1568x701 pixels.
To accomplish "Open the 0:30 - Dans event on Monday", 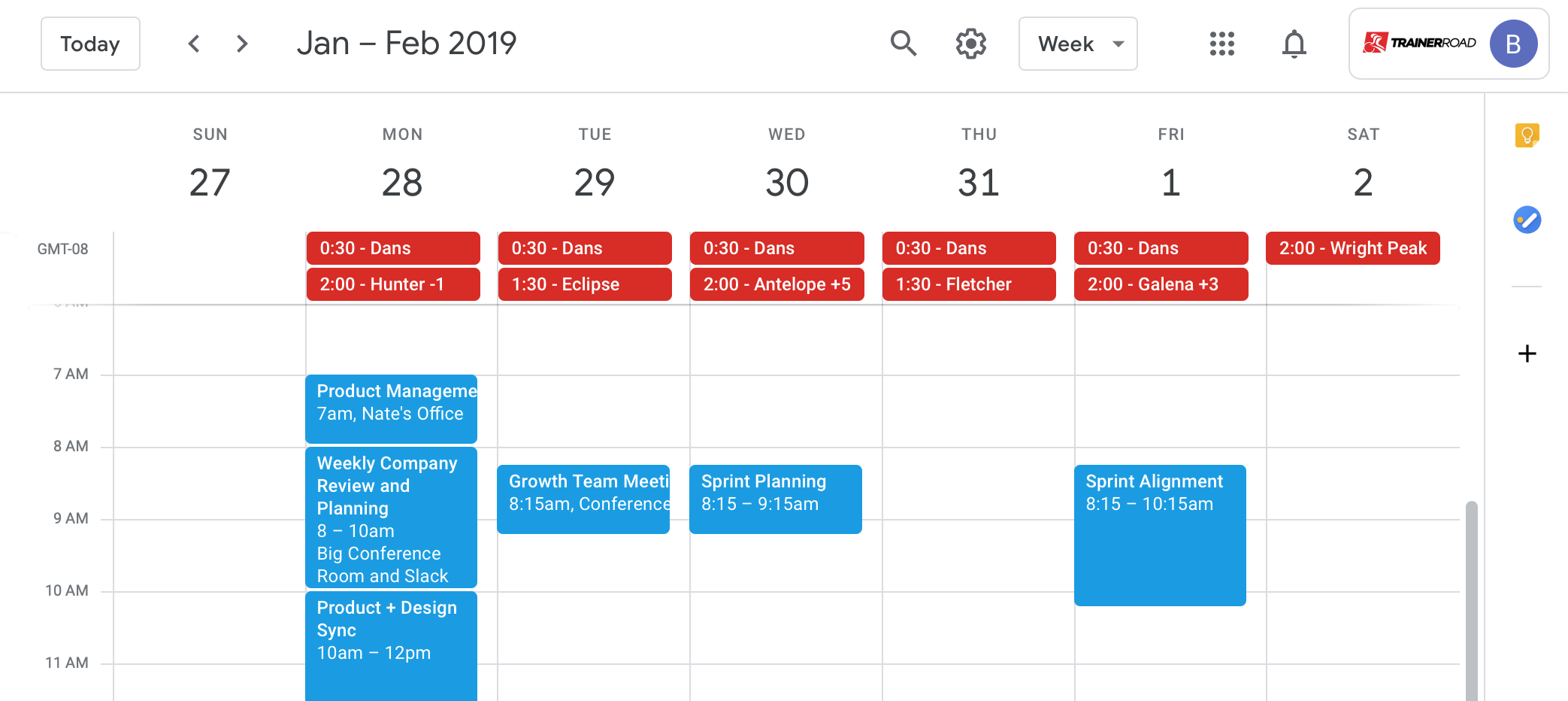I will pyautogui.click(x=392, y=247).
